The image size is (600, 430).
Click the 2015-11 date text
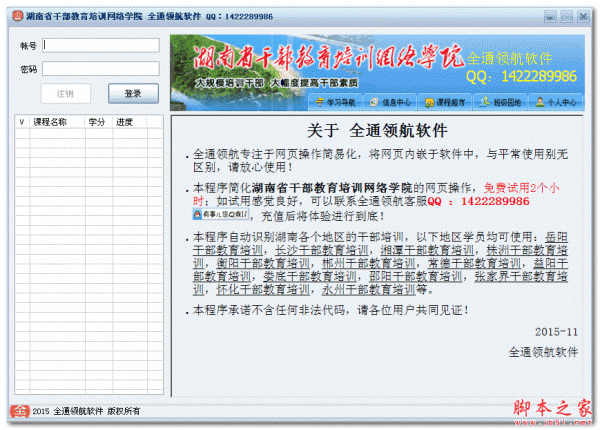click(x=556, y=332)
